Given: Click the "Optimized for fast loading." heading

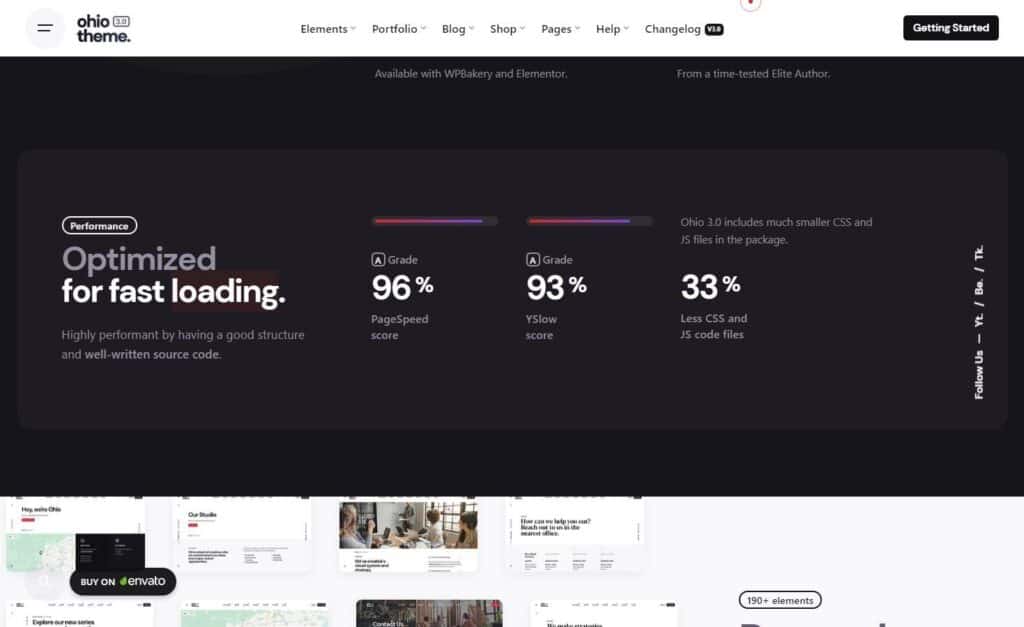Looking at the screenshot, I should click(x=174, y=276).
